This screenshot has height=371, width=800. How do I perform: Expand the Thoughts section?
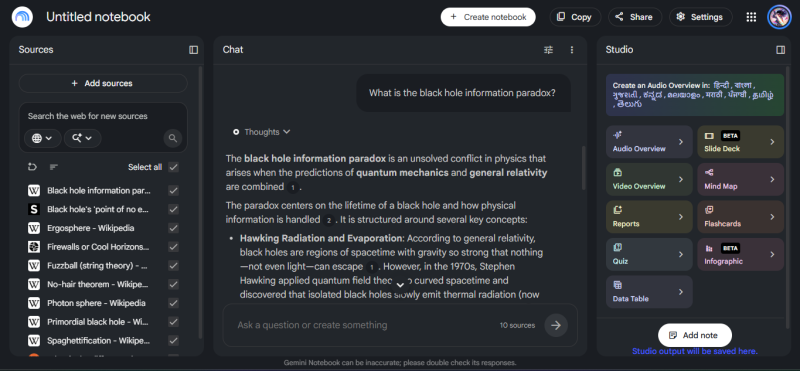[261, 132]
